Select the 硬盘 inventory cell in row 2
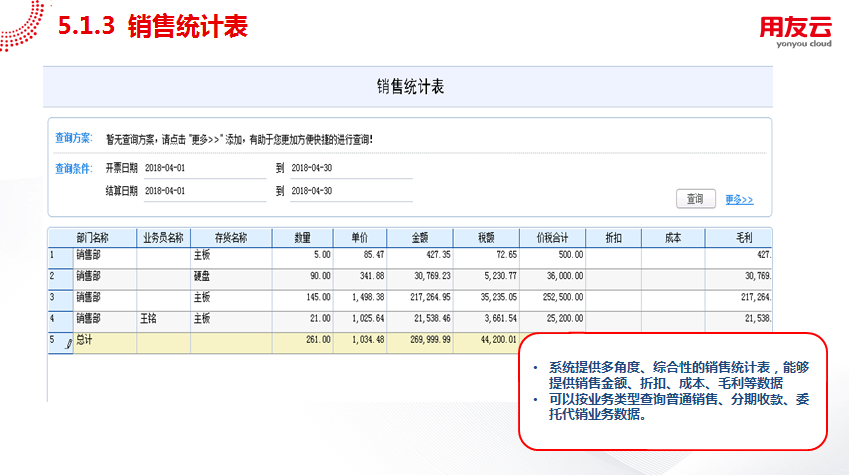Viewport: 849px width, 475px height. [231, 279]
